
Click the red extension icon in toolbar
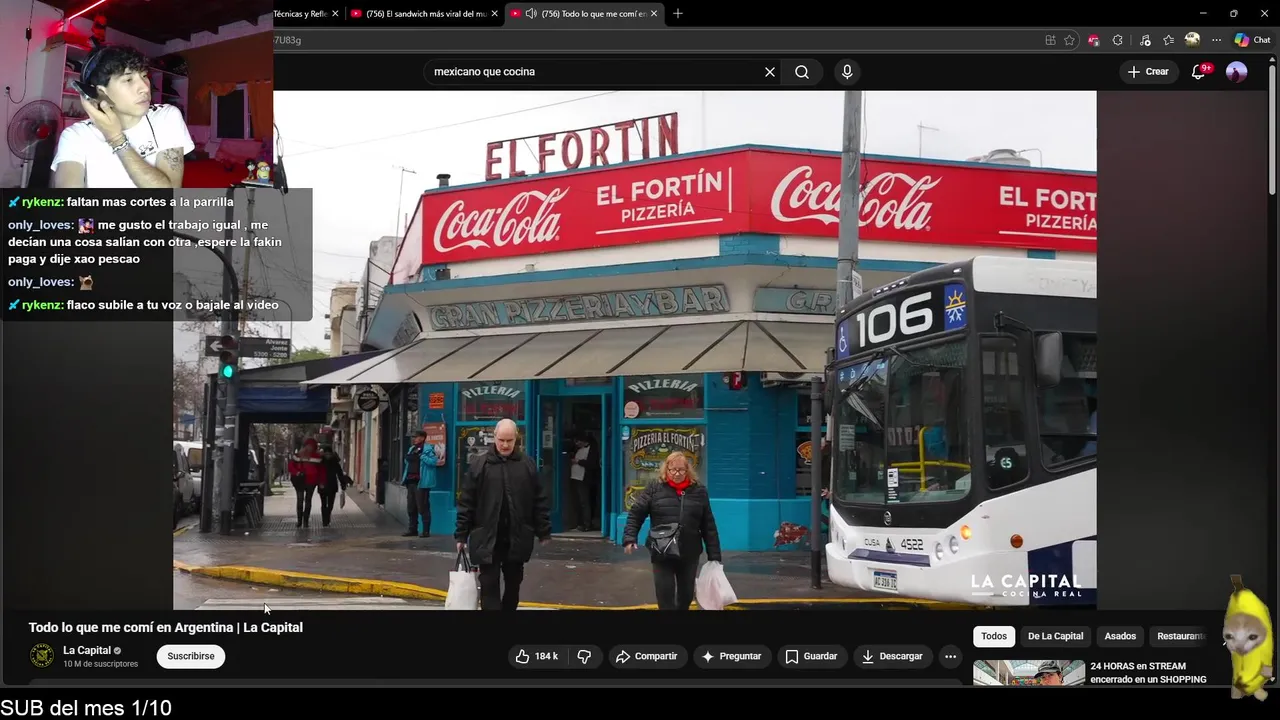click(x=1094, y=40)
